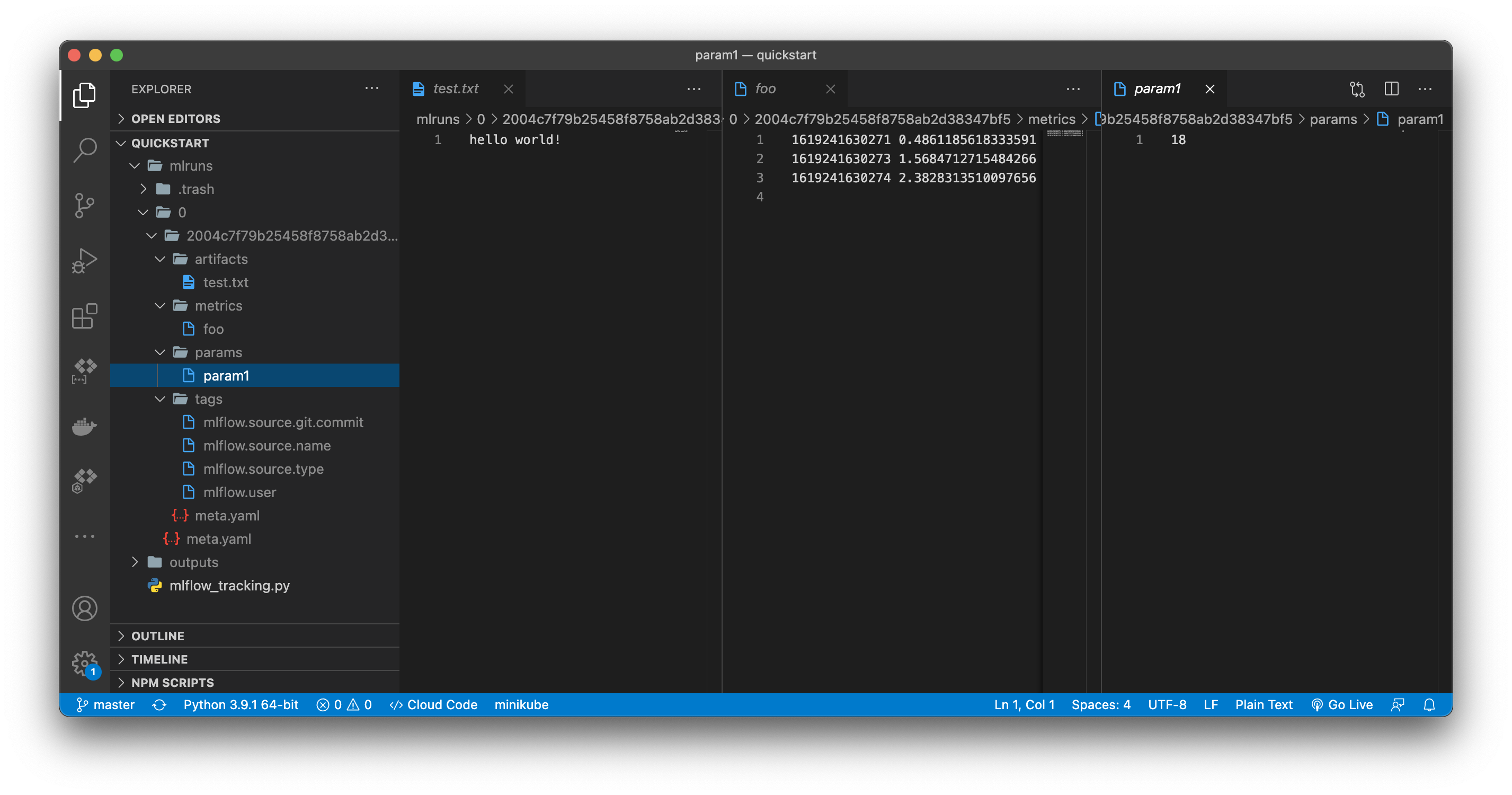Viewport: 1512px width, 795px height.
Task: Open the Docker view in activity bar
Action: click(85, 426)
